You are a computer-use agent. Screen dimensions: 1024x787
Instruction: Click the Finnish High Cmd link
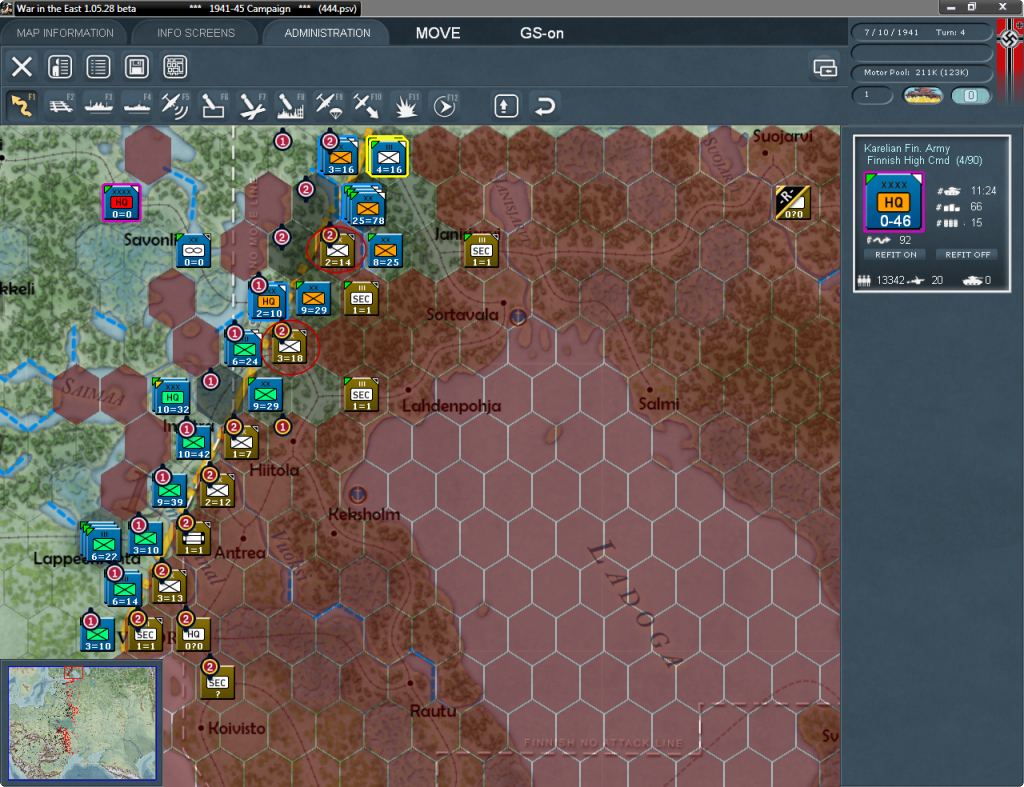tap(908, 161)
